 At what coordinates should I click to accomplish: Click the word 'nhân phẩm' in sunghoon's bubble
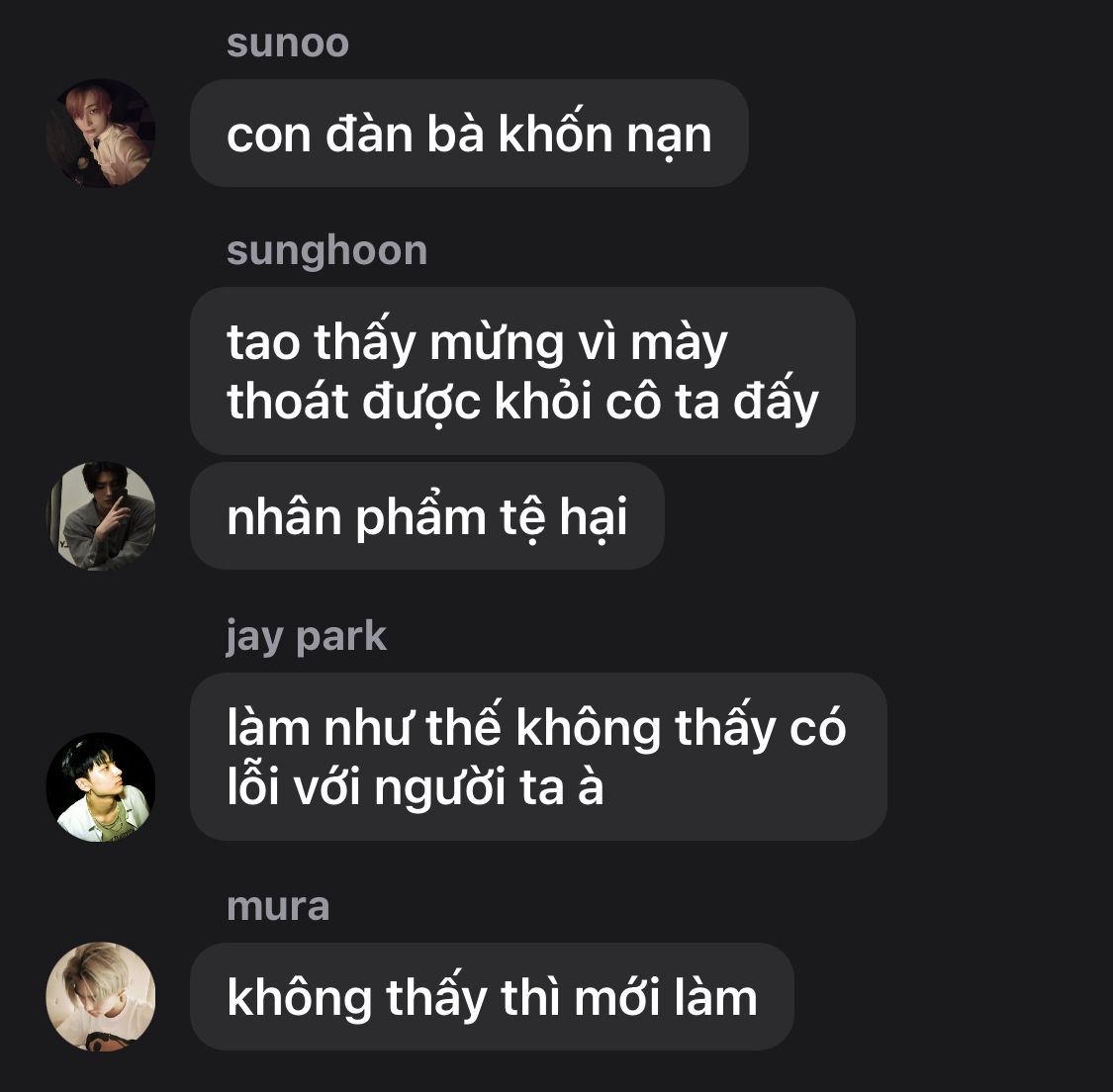point(355,516)
